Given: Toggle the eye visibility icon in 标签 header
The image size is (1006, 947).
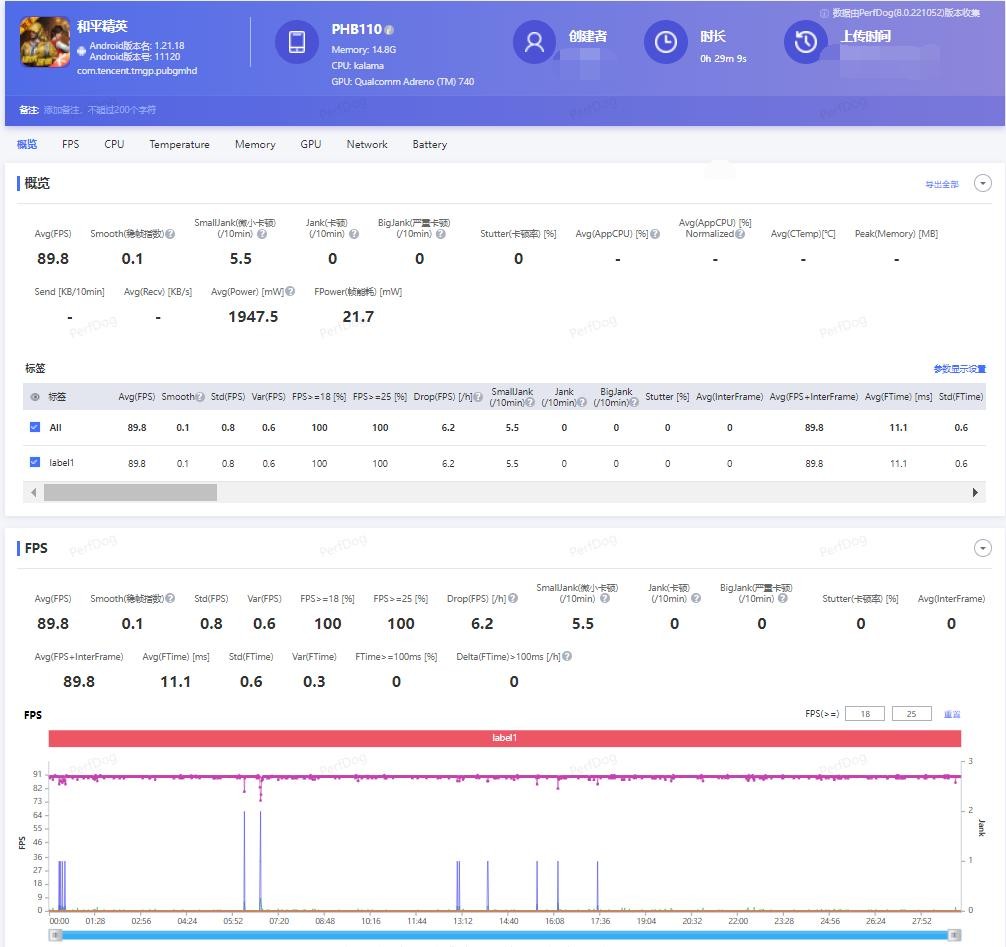Looking at the screenshot, I should click(x=35, y=397).
